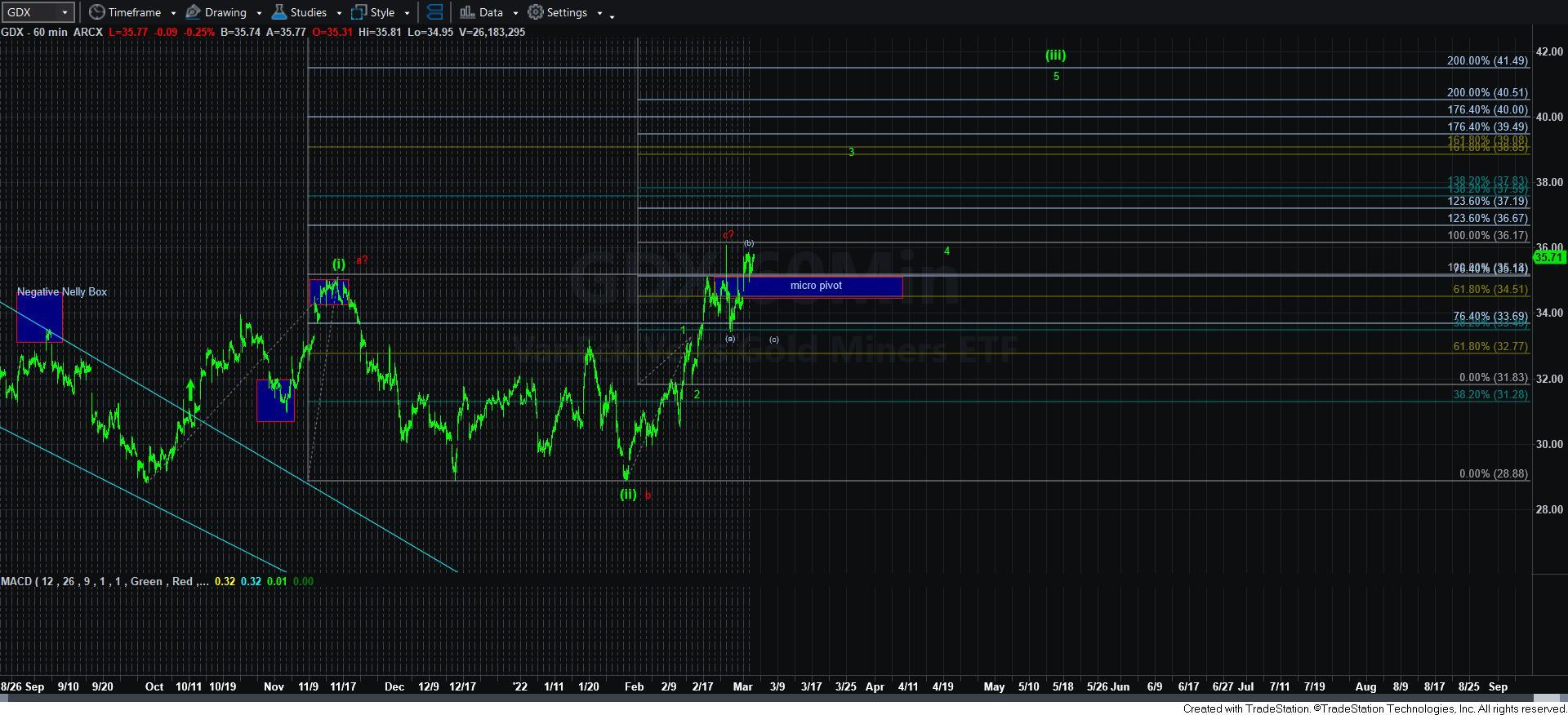Select the '123.60% (36.67)' Fibonacci label

1487,218
